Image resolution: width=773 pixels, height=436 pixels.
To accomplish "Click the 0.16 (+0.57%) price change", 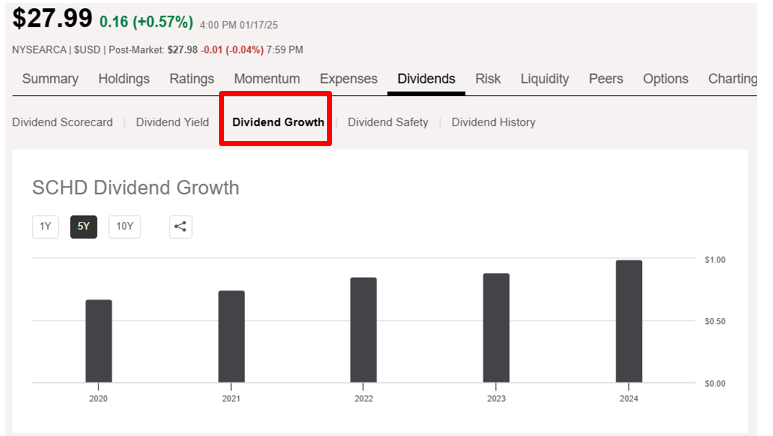I will 146,22.
